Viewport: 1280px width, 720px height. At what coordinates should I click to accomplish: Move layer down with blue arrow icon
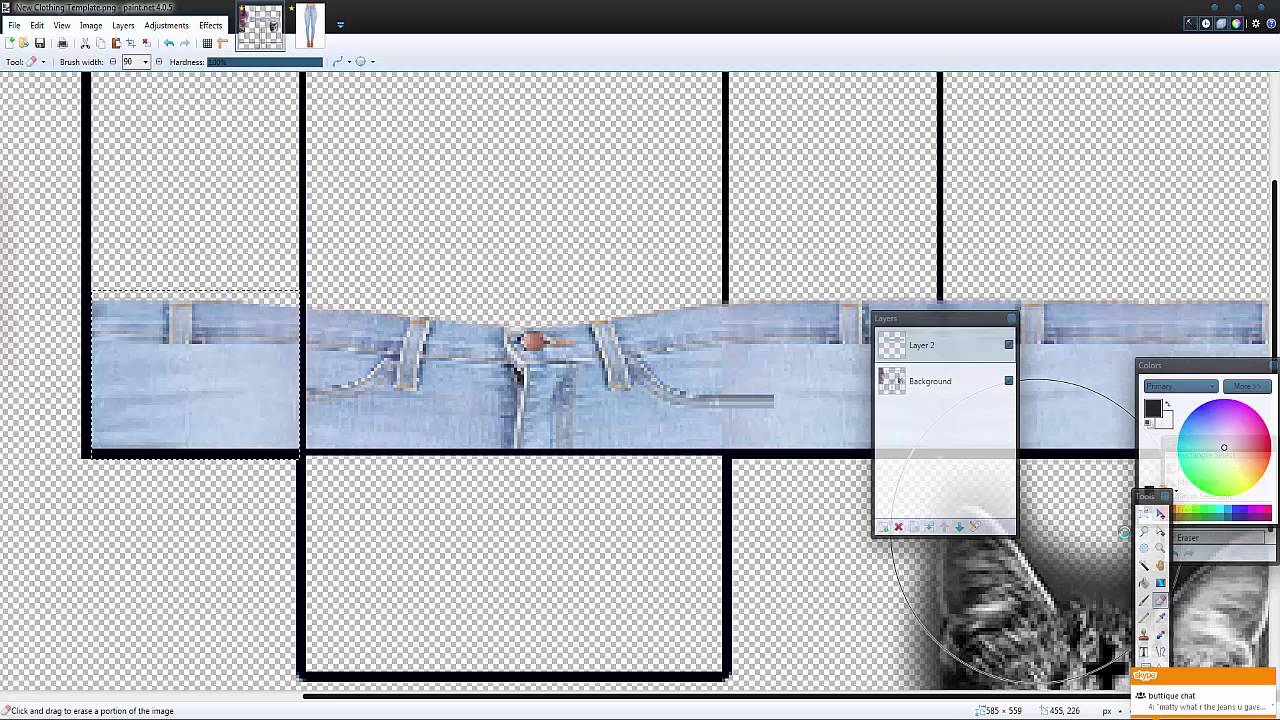click(959, 527)
